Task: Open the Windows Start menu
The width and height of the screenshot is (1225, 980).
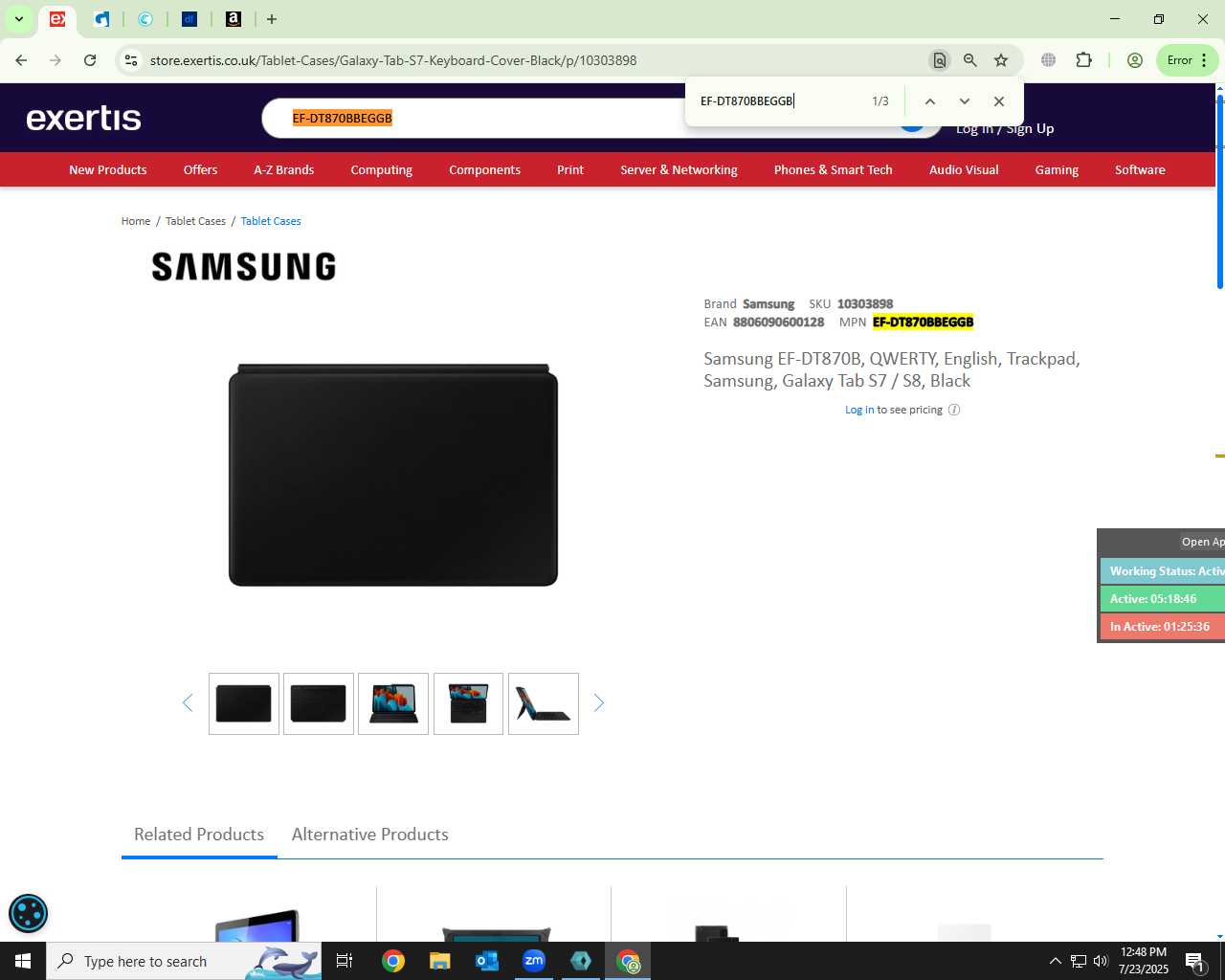Action: point(23,961)
